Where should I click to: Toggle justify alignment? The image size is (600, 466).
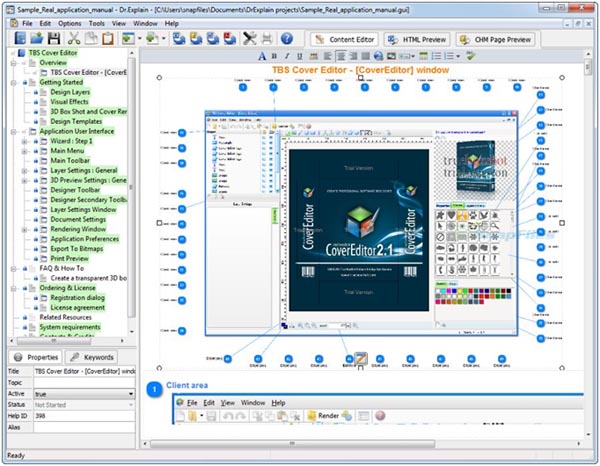[366, 56]
